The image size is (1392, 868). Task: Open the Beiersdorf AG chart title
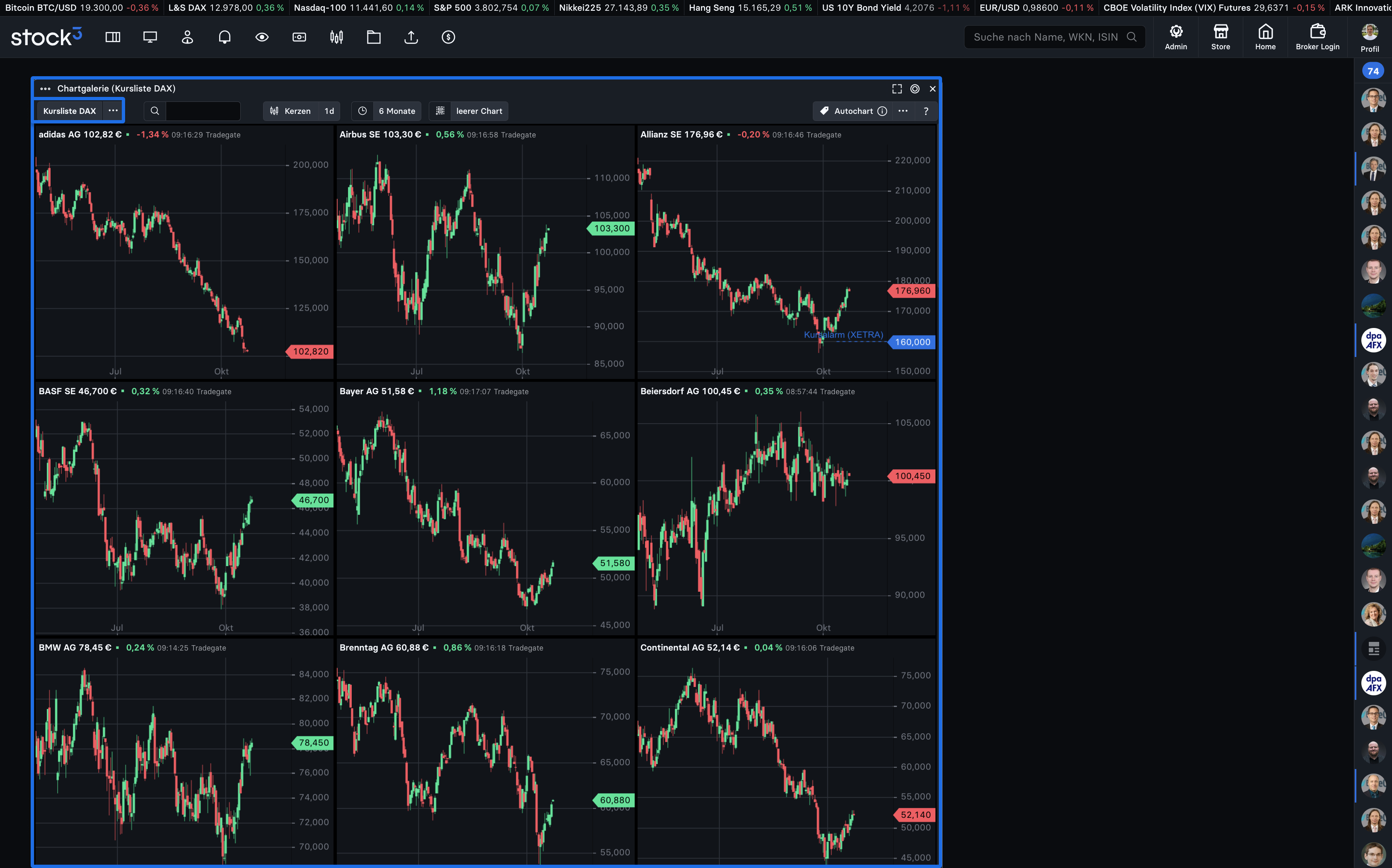pyautogui.click(x=690, y=391)
